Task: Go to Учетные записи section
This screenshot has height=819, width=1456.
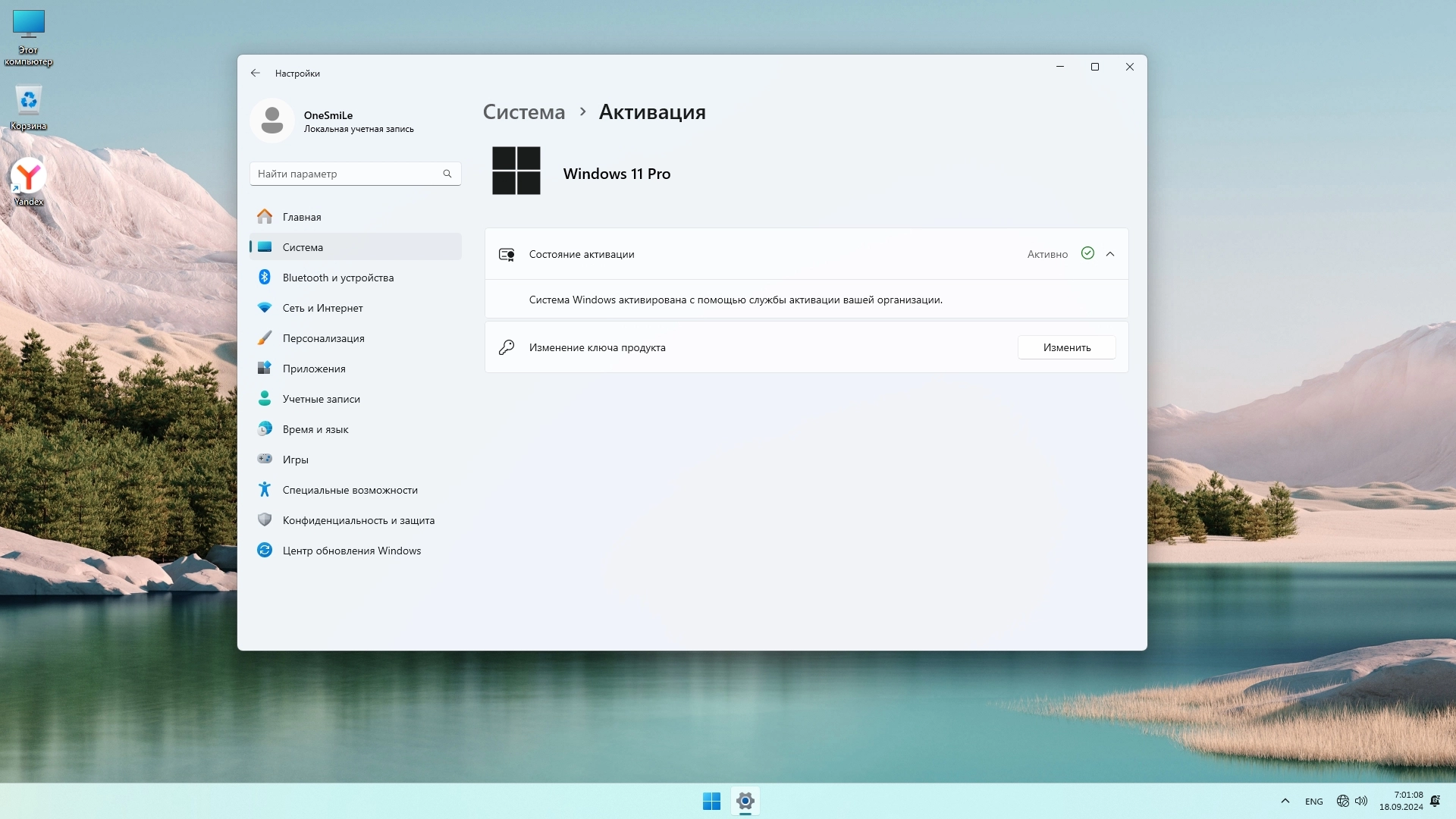Action: click(321, 399)
